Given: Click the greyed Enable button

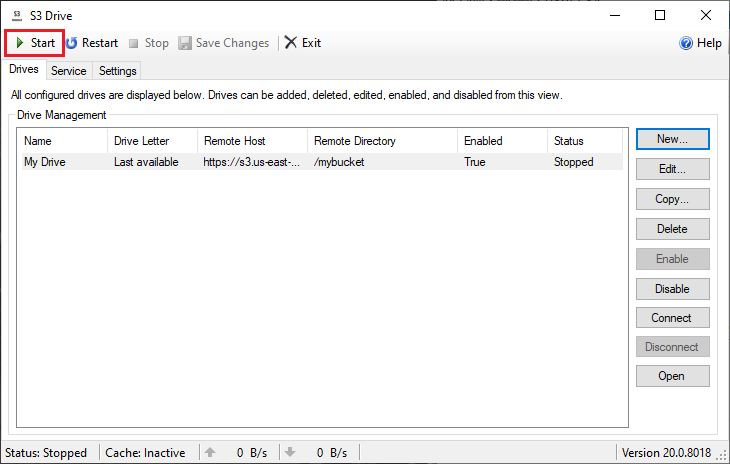Looking at the screenshot, I should coord(673,259).
